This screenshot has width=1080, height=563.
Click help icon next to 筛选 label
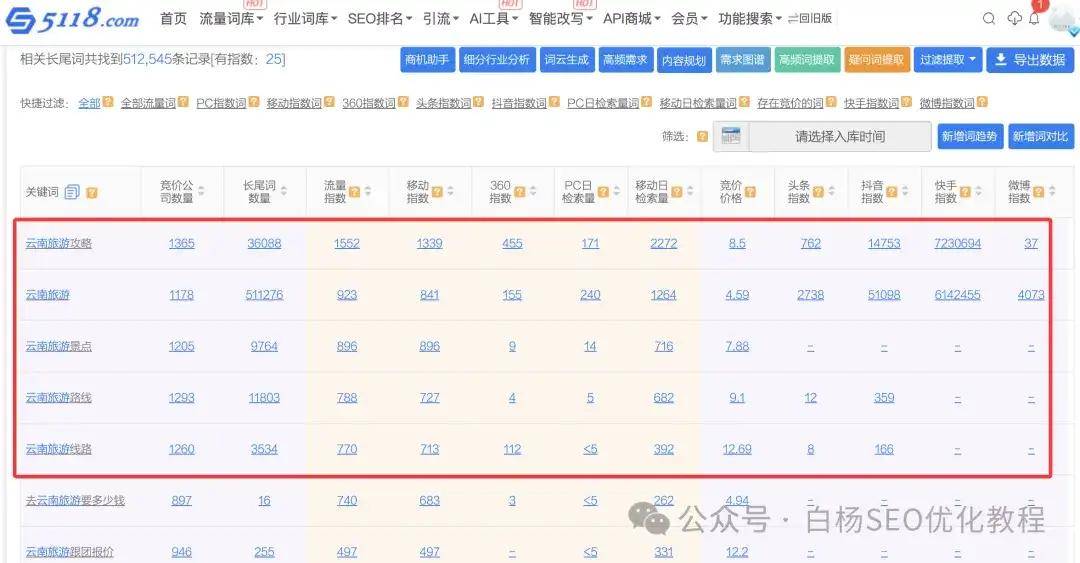coord(702,136)
